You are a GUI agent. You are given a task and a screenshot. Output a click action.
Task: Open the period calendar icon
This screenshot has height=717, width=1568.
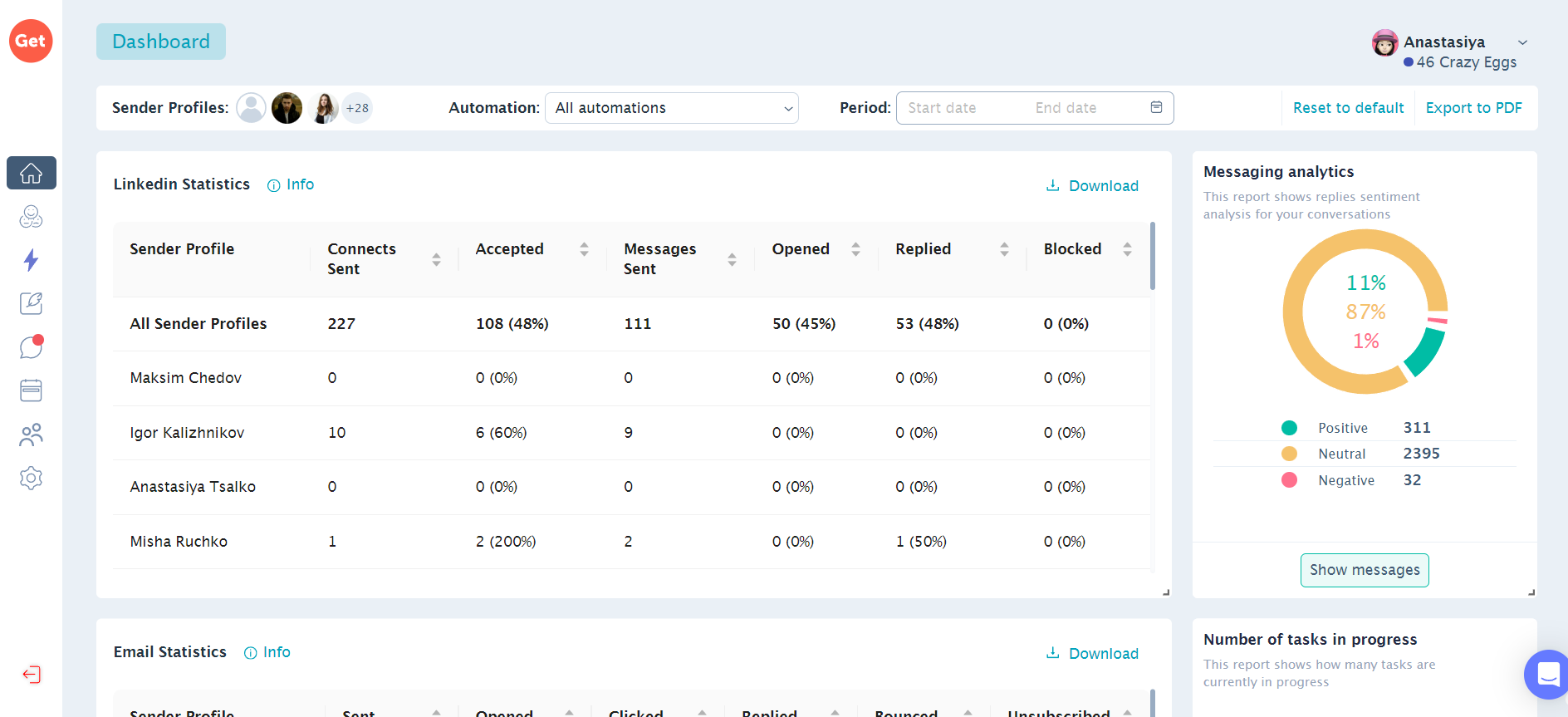tap(1156, 107)
